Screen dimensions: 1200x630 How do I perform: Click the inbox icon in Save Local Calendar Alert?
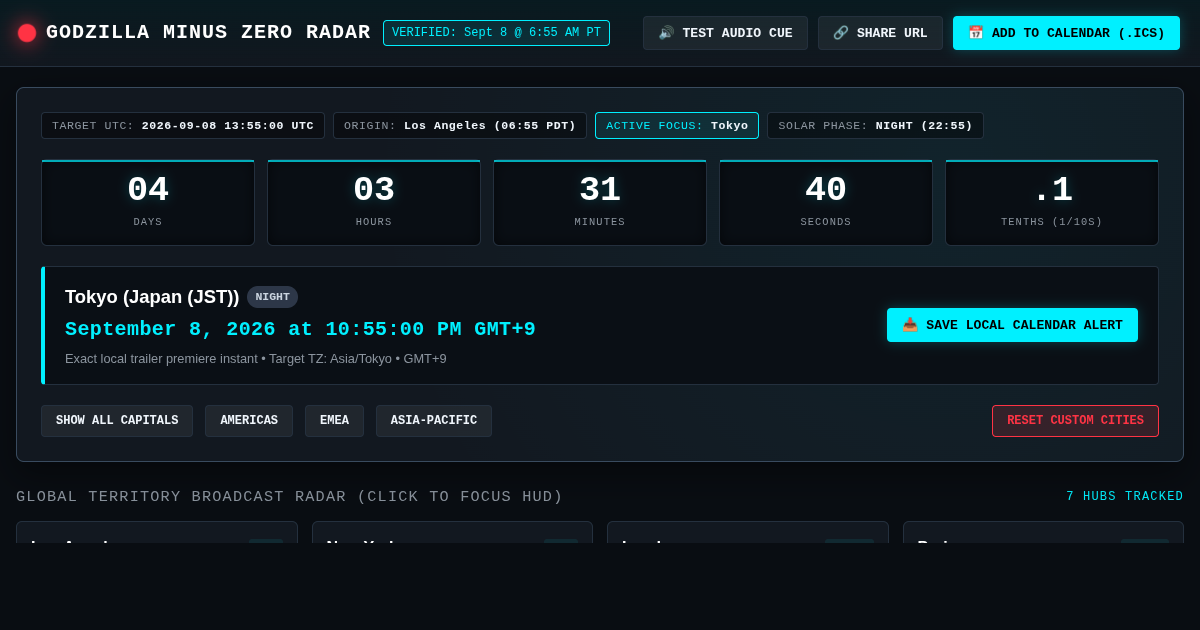coord(910,325)
